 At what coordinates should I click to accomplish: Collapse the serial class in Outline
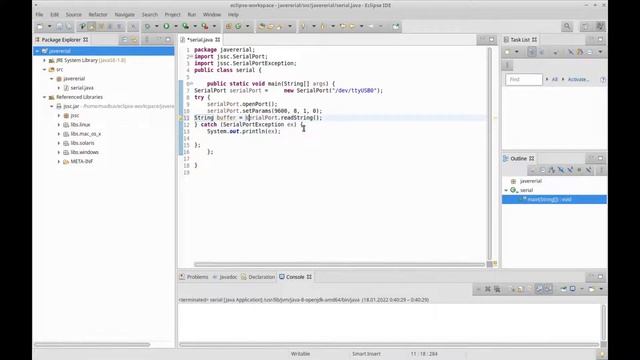[x=506, y=190]
